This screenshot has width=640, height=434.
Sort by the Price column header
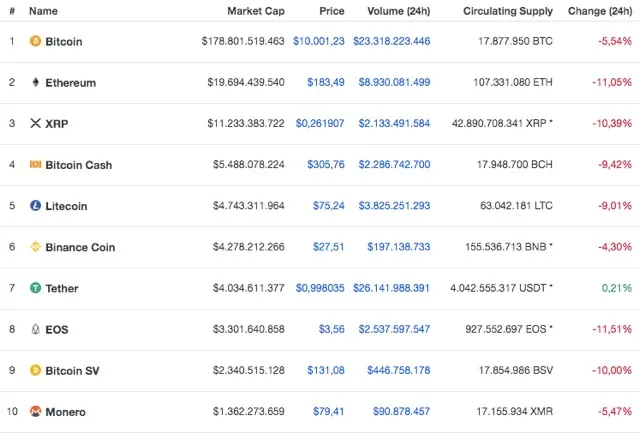[332, 11]
